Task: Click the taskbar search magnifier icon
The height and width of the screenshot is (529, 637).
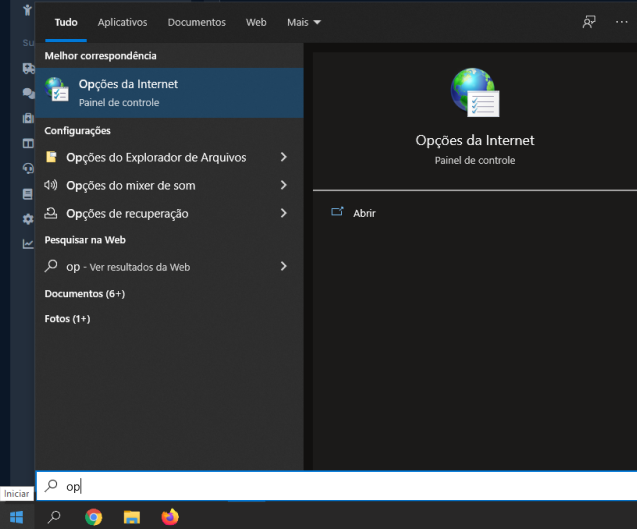Action: click(54, 517)
